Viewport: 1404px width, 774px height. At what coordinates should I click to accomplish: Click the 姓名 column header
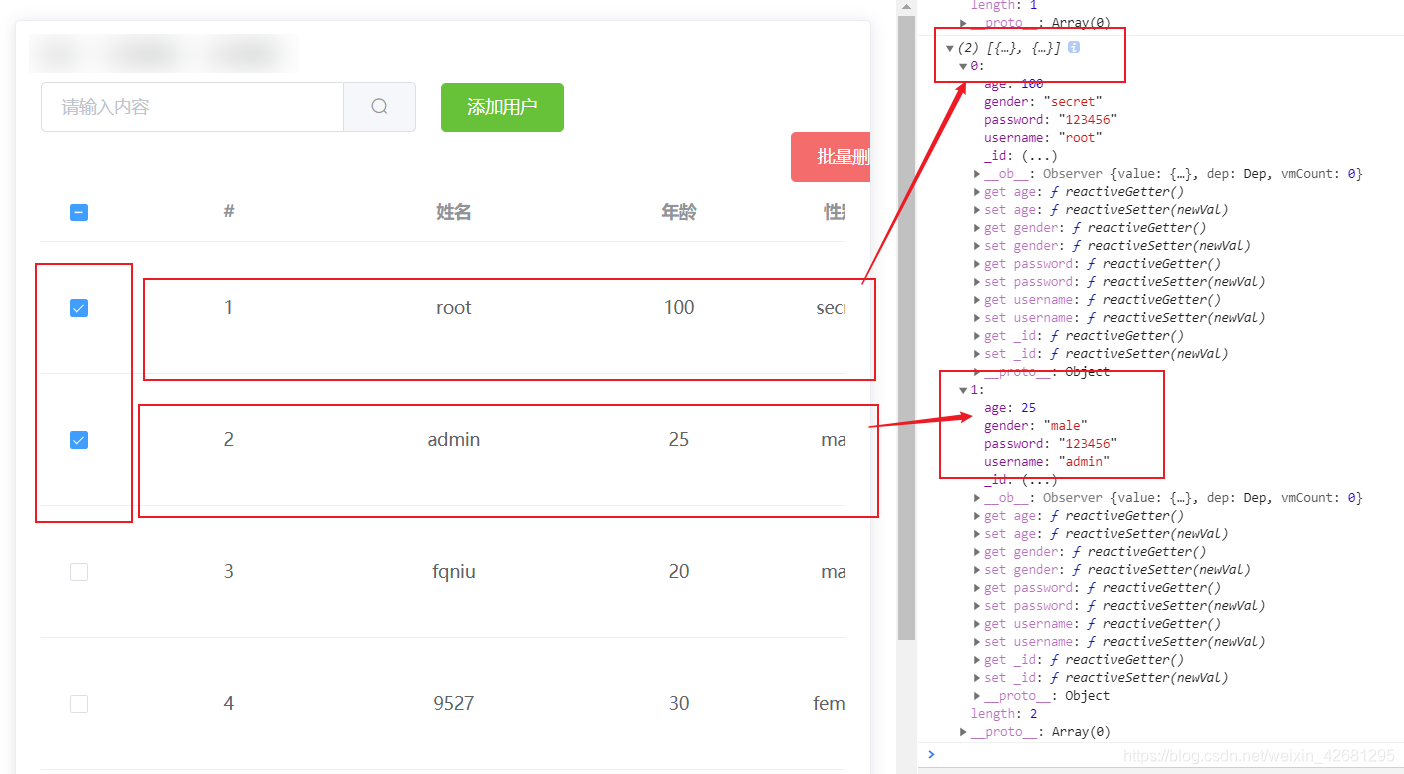point(454,212)
